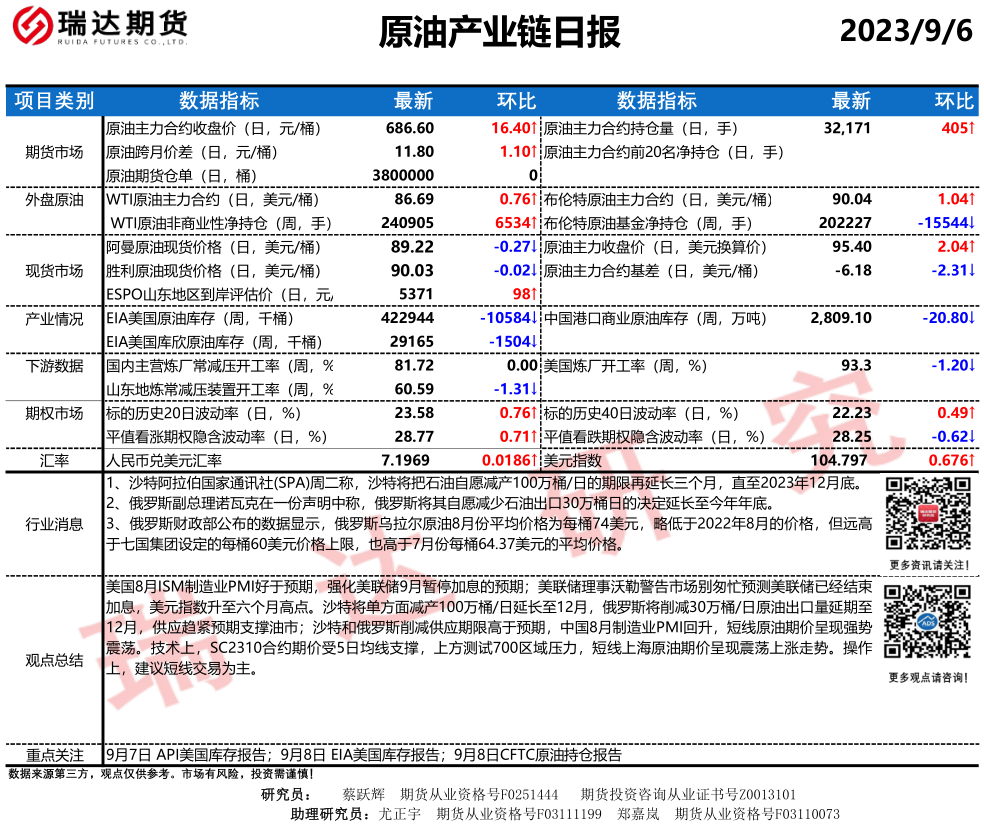Viewport: 984px width, 825px height.
Task: Select the 期货市场 category cell
Action: (54, 152)
